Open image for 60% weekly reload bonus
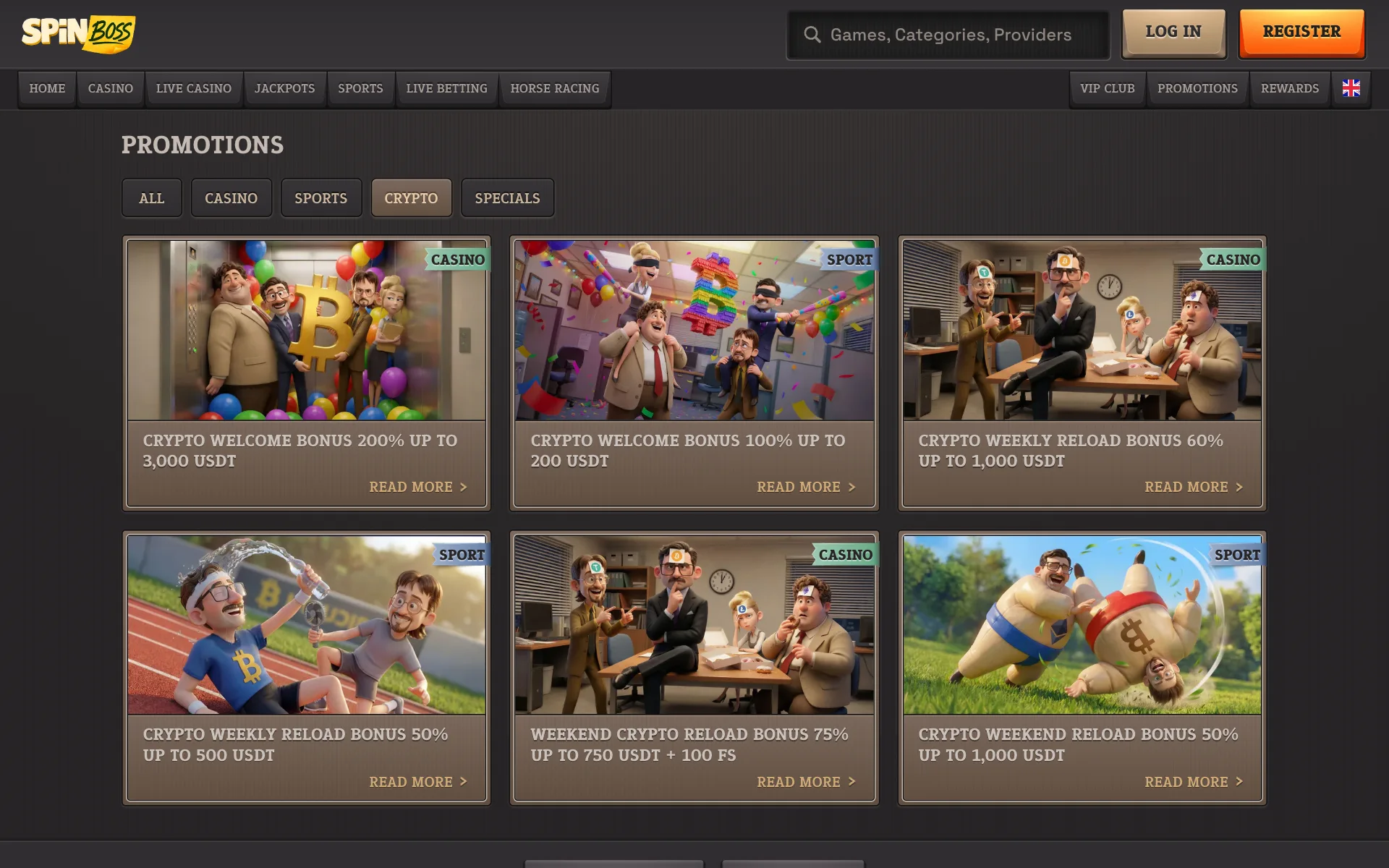This screenshot has height=868, width=1389. [1082, 330]
